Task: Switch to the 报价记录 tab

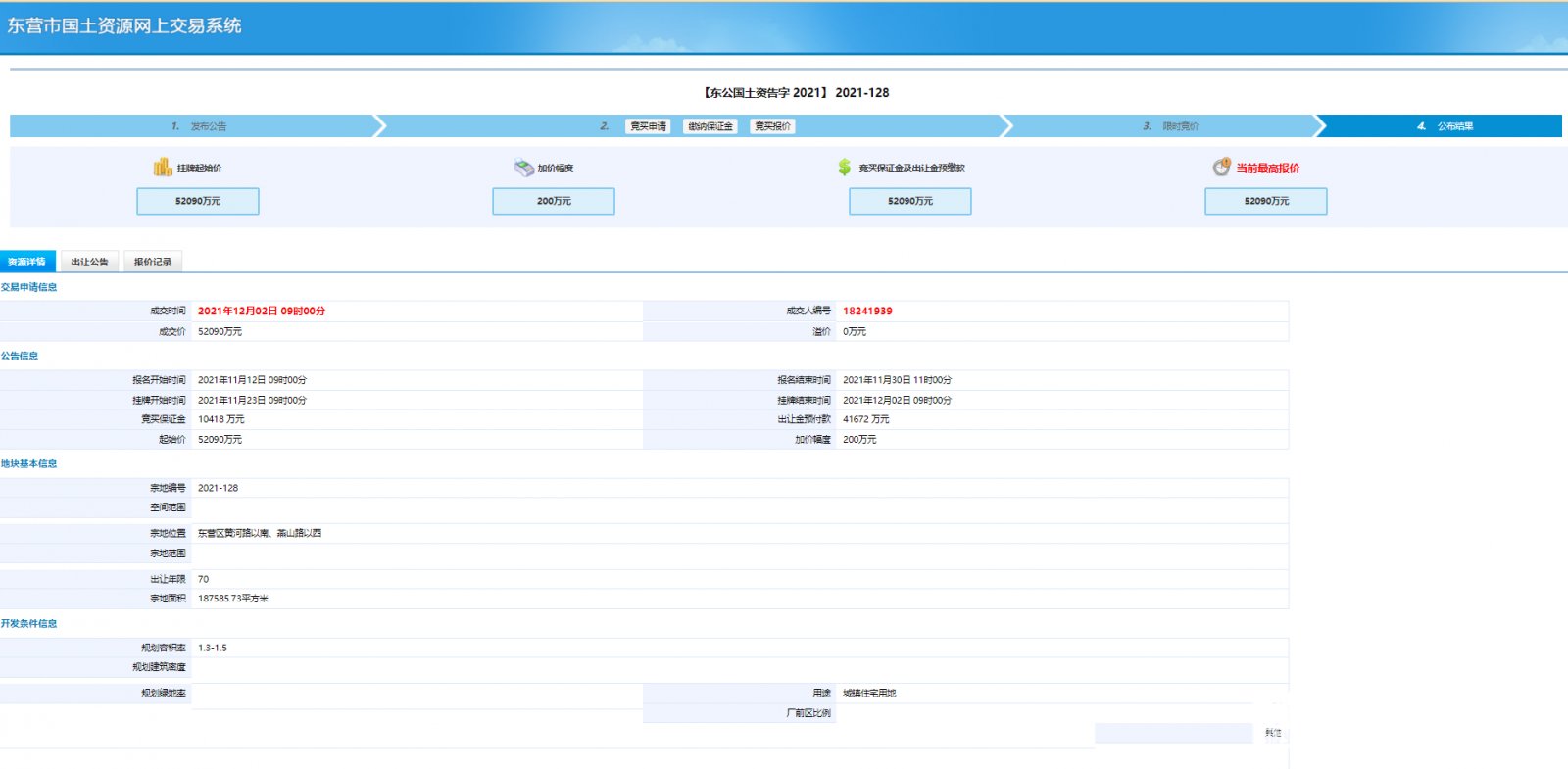Action: [x=153, y=262]
